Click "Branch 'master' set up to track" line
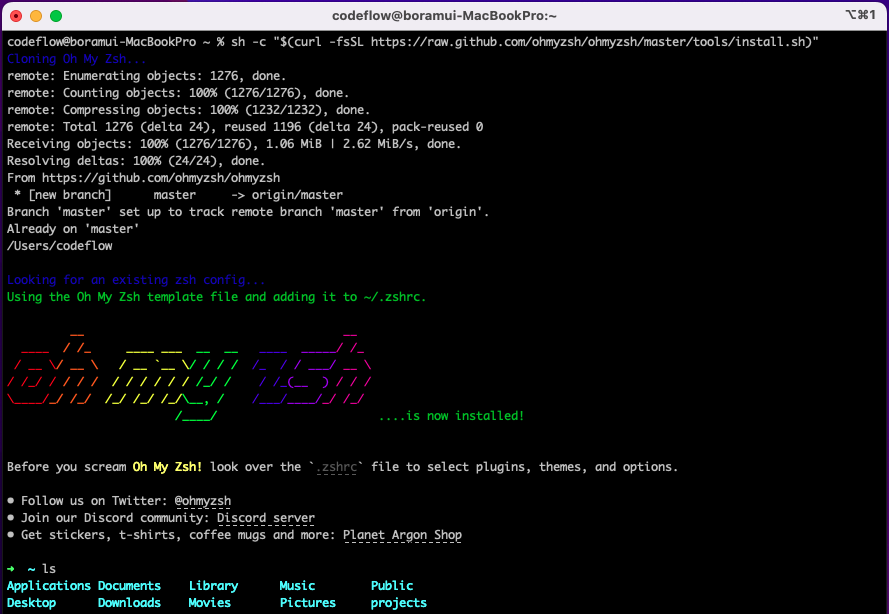 coord(248,212)
